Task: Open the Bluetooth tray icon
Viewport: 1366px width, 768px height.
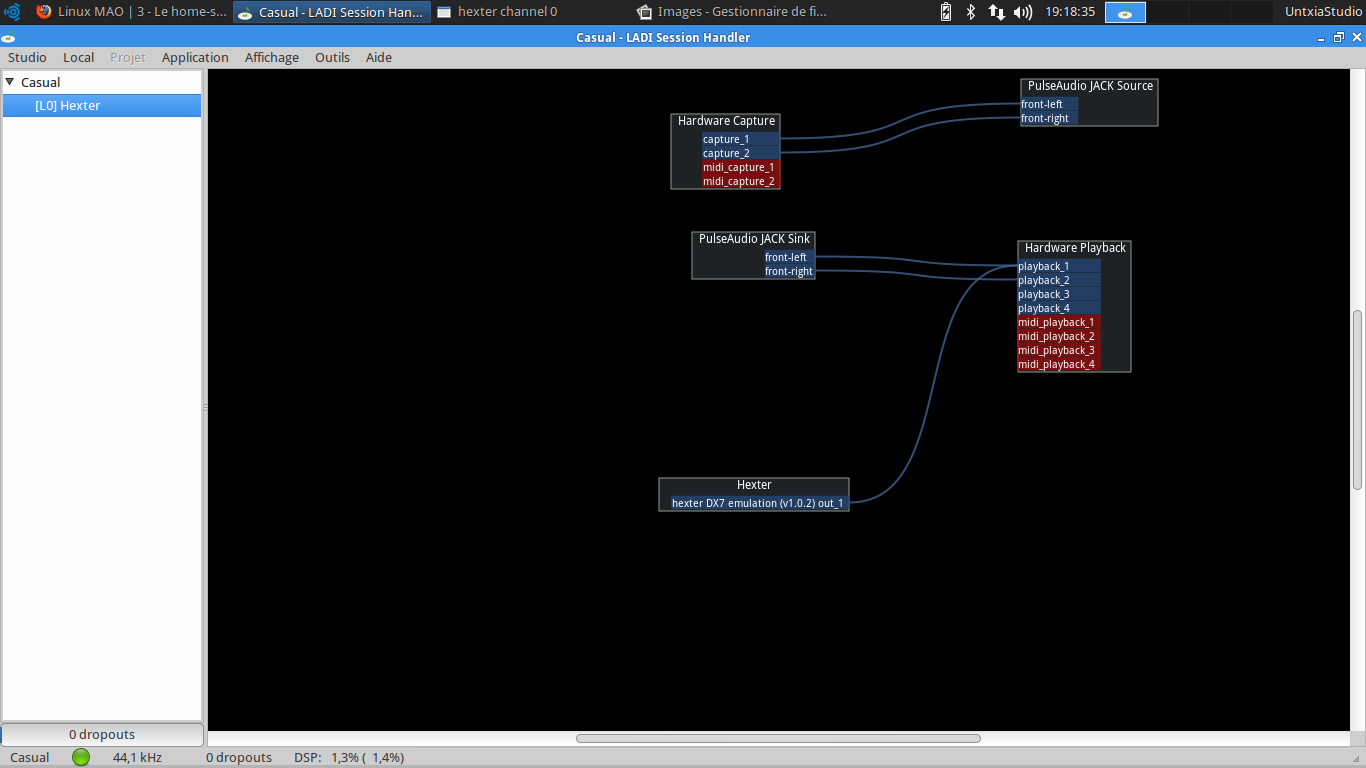Action: tap(970, 12)
